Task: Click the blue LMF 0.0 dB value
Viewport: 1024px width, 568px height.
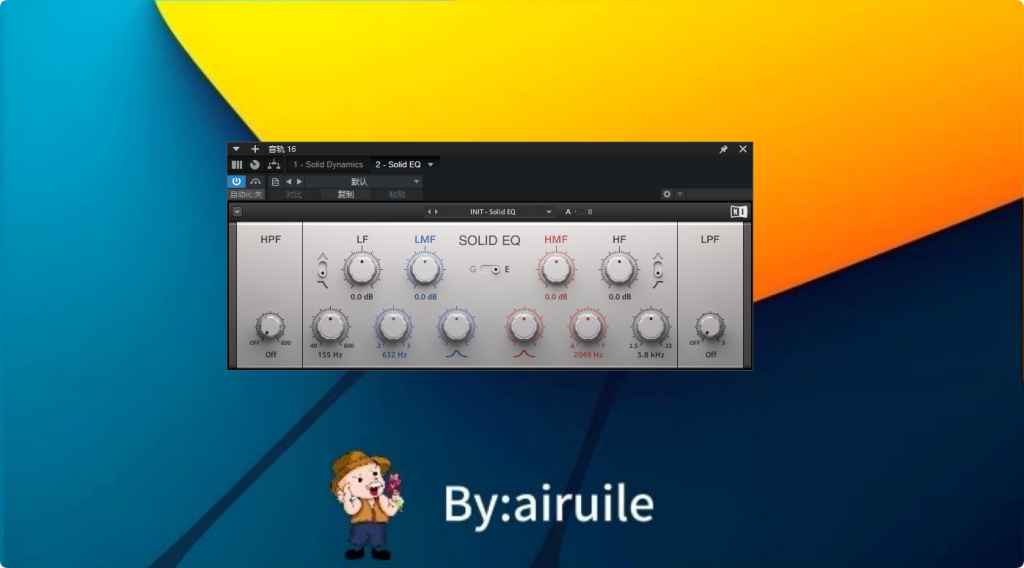Action: coord(425,296)
